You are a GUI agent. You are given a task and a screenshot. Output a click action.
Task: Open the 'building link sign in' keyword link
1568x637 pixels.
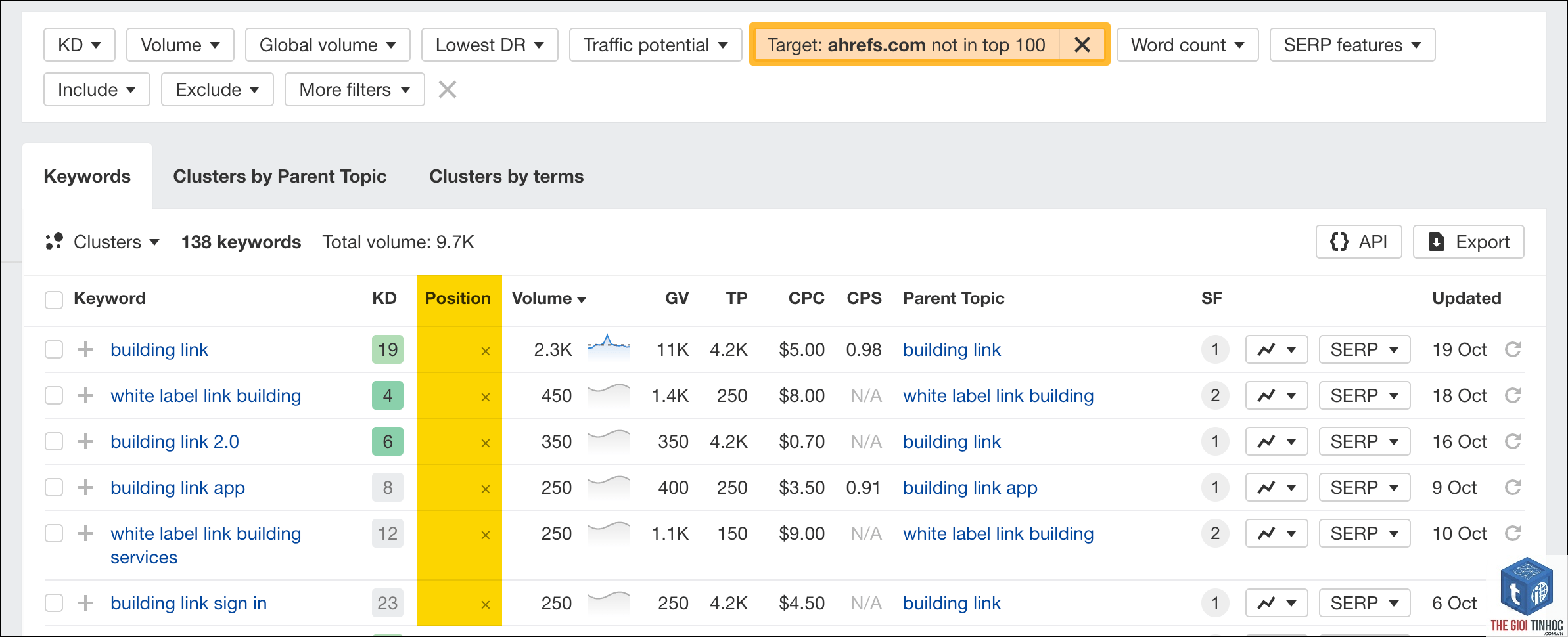point(189,603)
